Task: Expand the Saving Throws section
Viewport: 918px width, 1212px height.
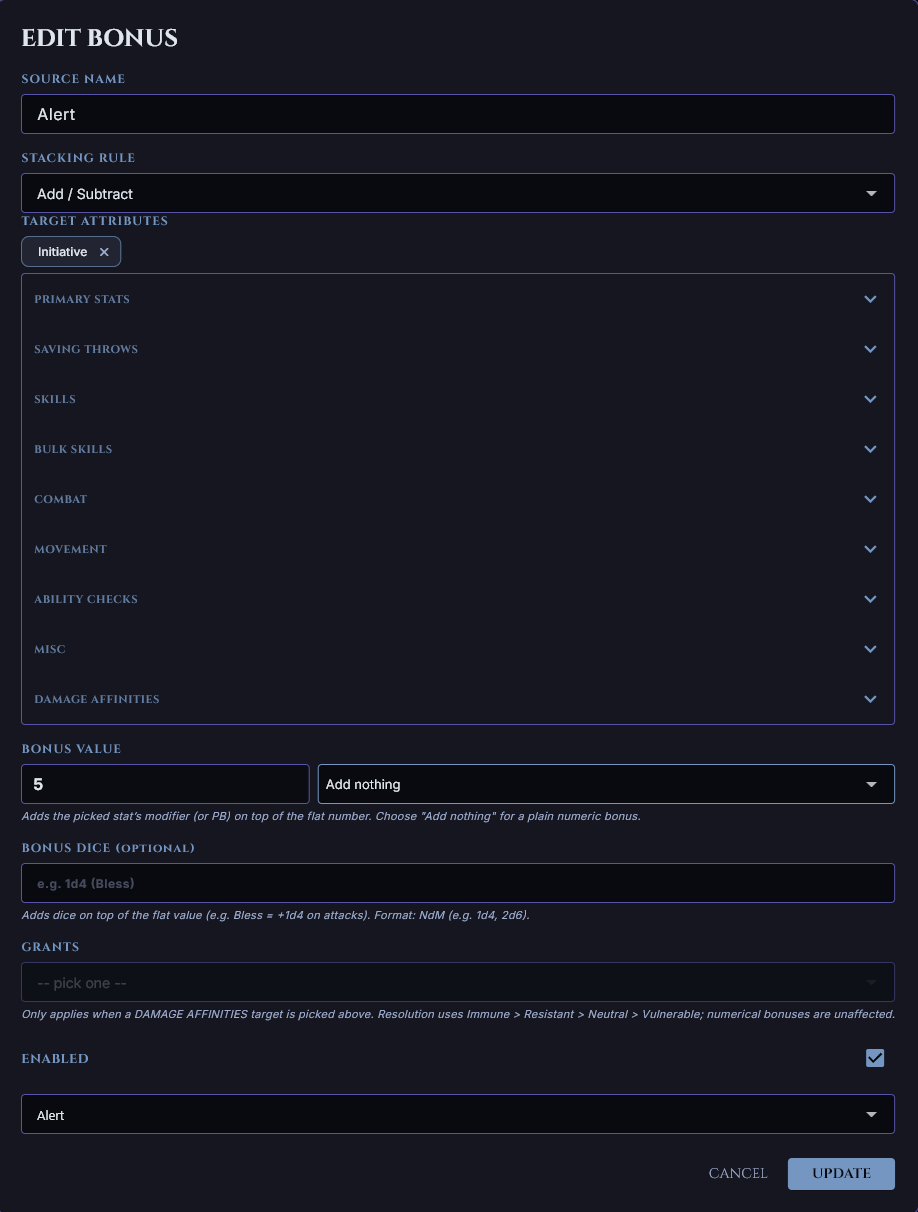Action: point(870,349)
